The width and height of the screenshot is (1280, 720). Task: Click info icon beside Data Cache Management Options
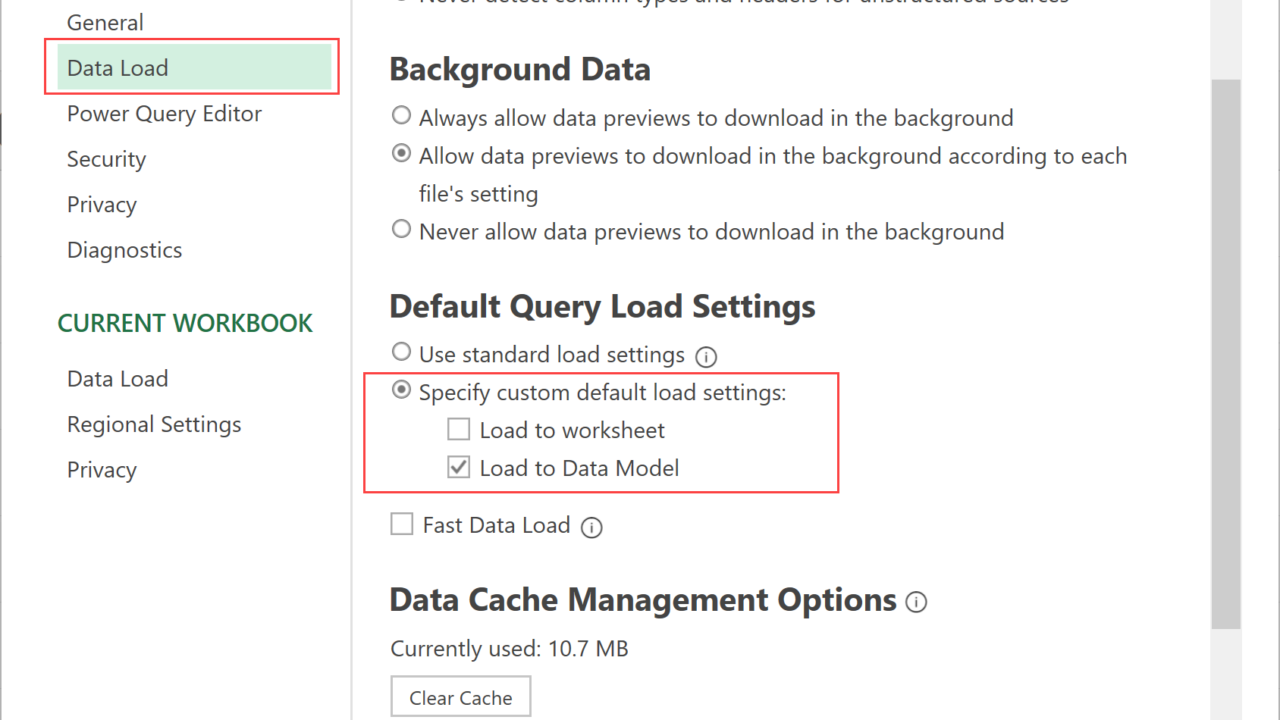[x=916, y=602]
